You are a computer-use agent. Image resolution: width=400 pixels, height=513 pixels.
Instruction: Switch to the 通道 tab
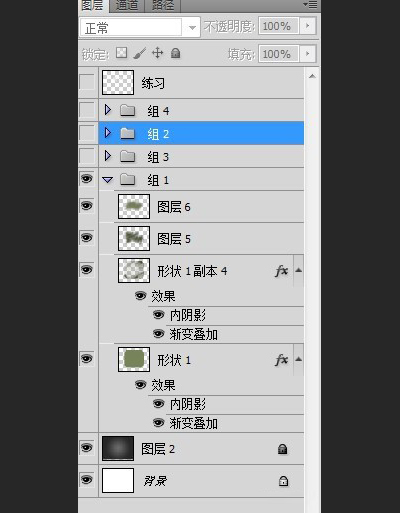click(x=127, y=5)
